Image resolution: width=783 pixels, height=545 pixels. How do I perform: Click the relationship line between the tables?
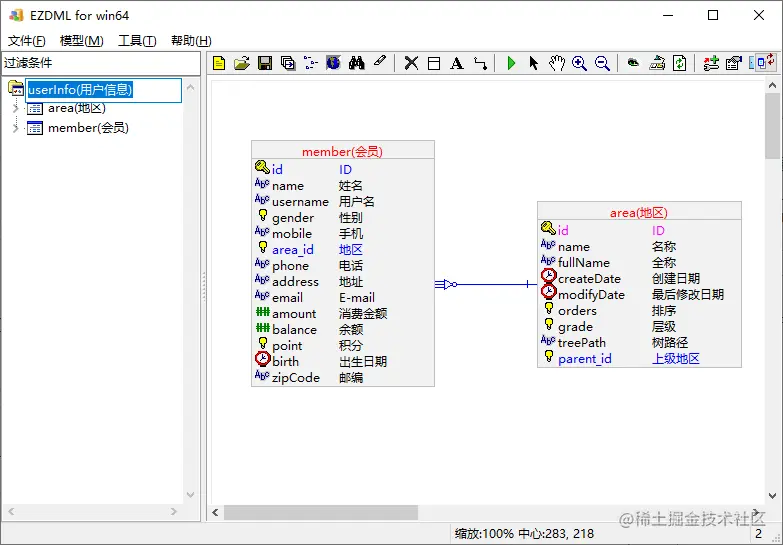(x=486, y=284)
